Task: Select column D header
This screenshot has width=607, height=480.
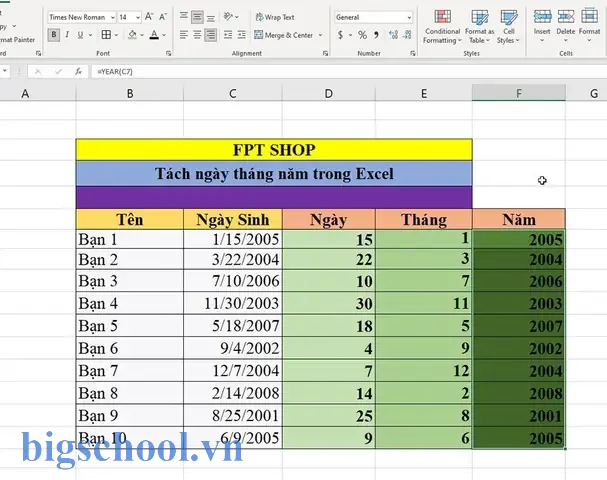Action: (329, 93)
